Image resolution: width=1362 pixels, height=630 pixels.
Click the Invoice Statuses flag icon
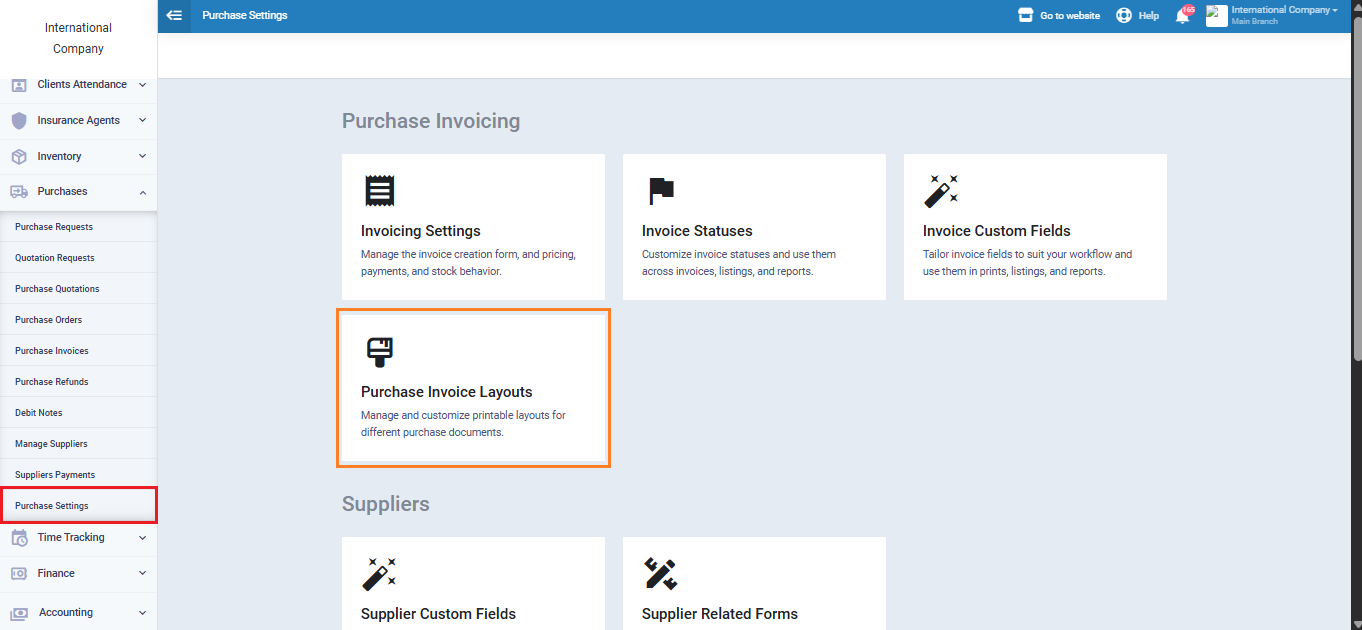660,190
